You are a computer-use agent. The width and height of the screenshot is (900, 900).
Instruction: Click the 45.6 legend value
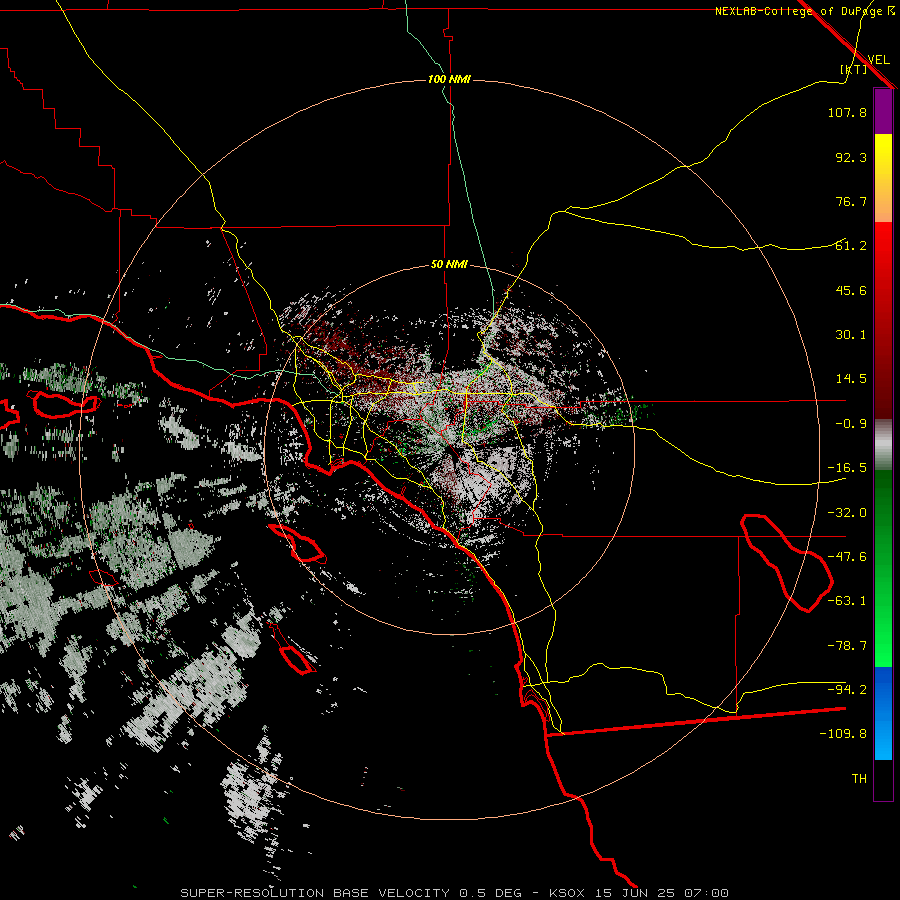click(851, 290)
